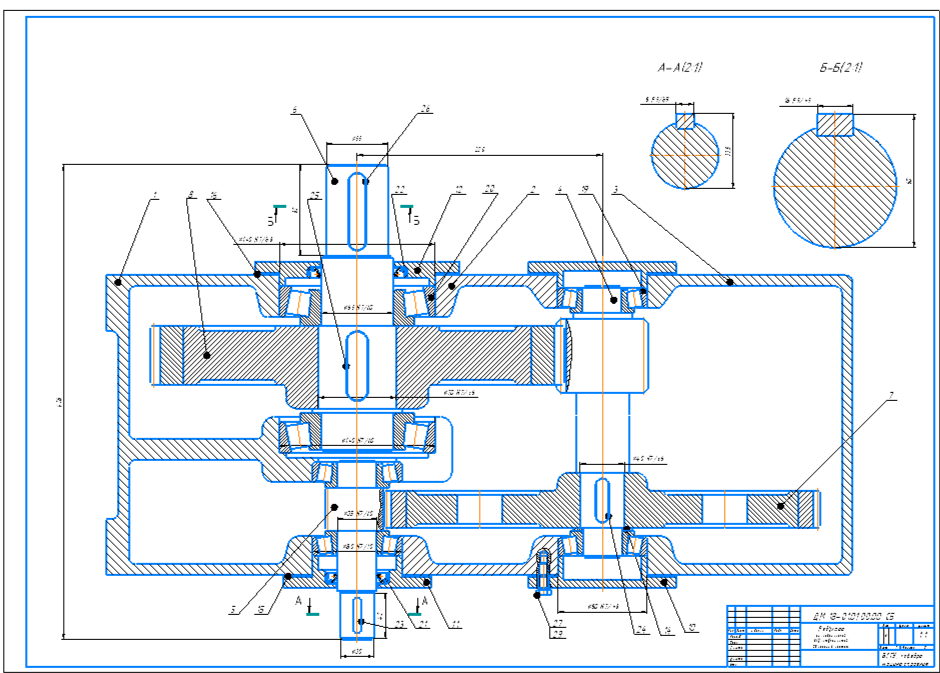Click part callout number 14
Image resolution: width=940 pixels, height=673 pixels.
pyautogui.click(x=667, y=629)
